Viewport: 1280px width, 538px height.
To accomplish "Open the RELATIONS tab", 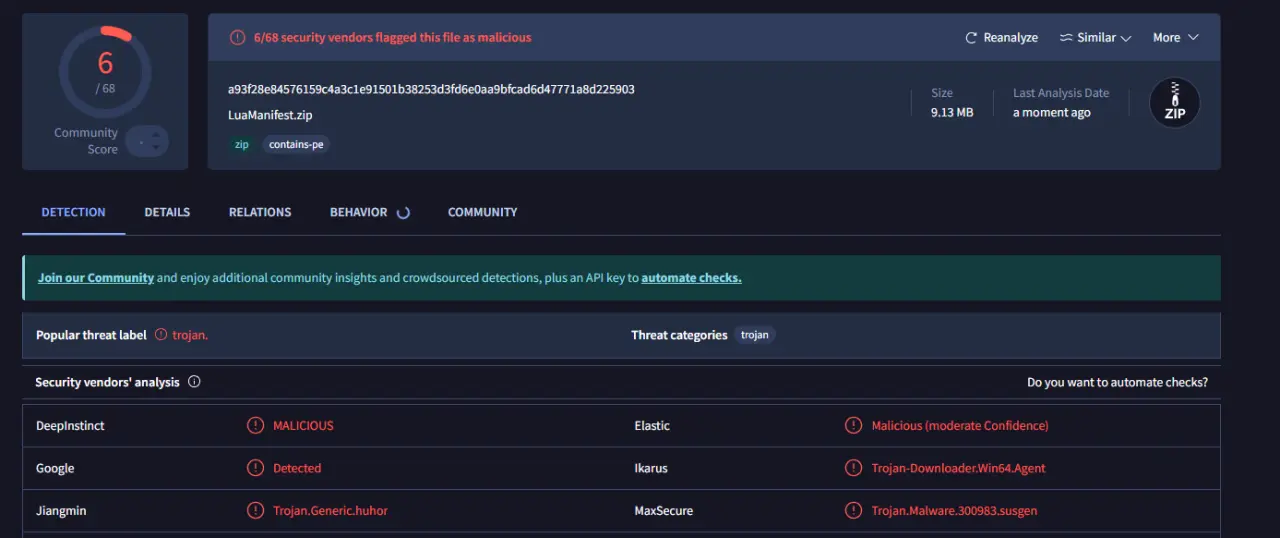I will 260,212.
